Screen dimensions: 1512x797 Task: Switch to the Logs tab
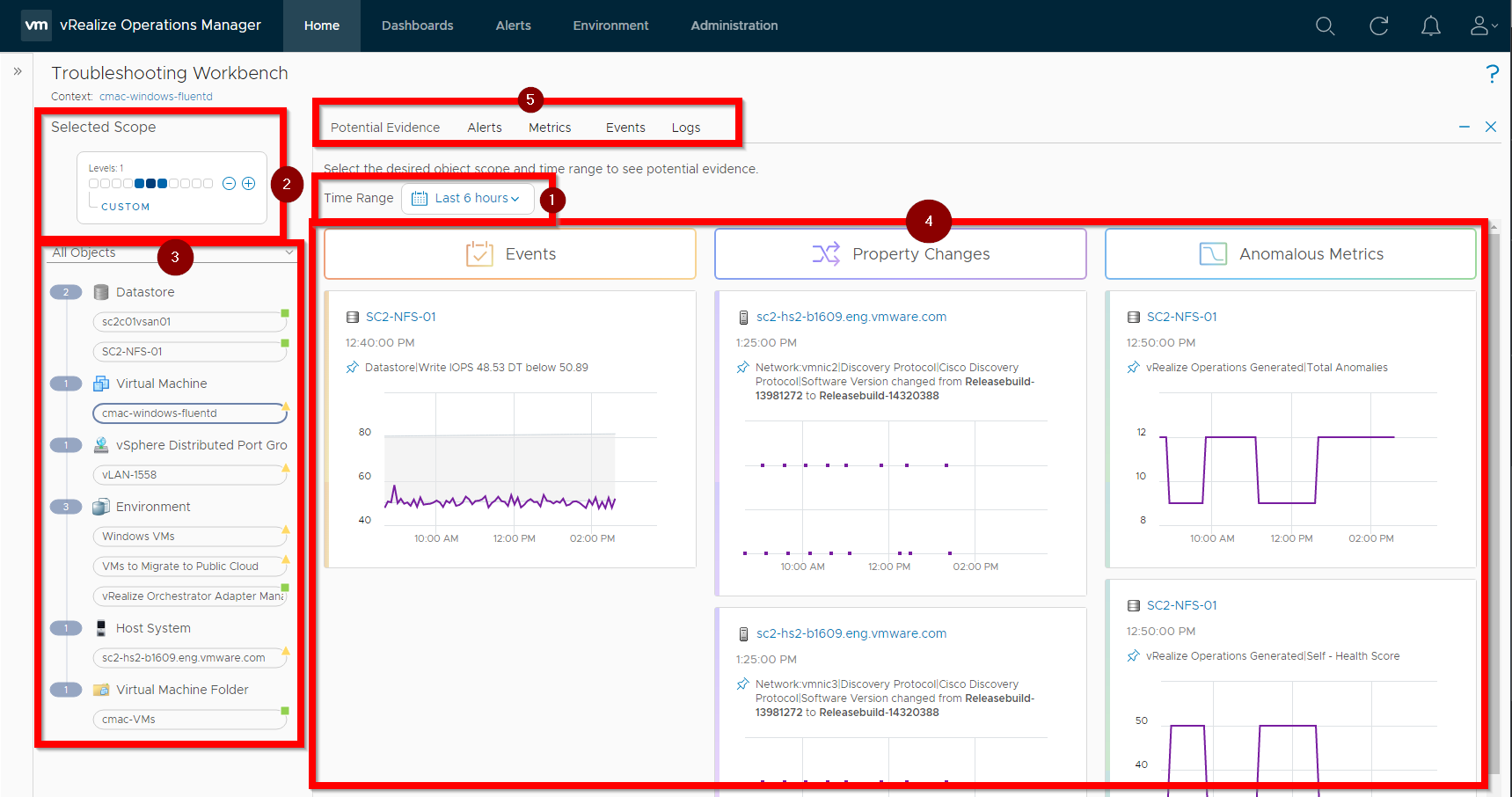coord(686,128)
